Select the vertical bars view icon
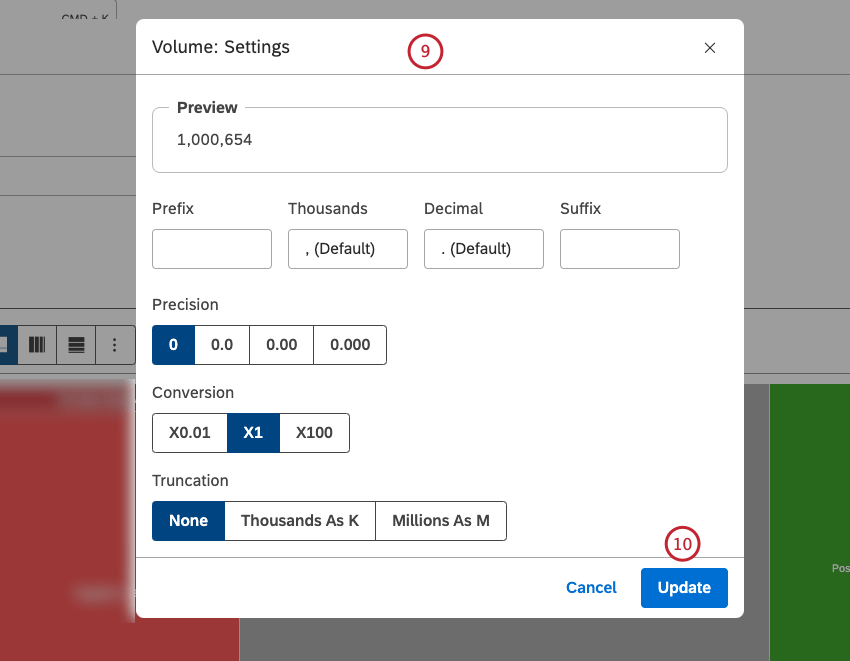The height and width of the screenshot is (661, 850). point(37,344)
